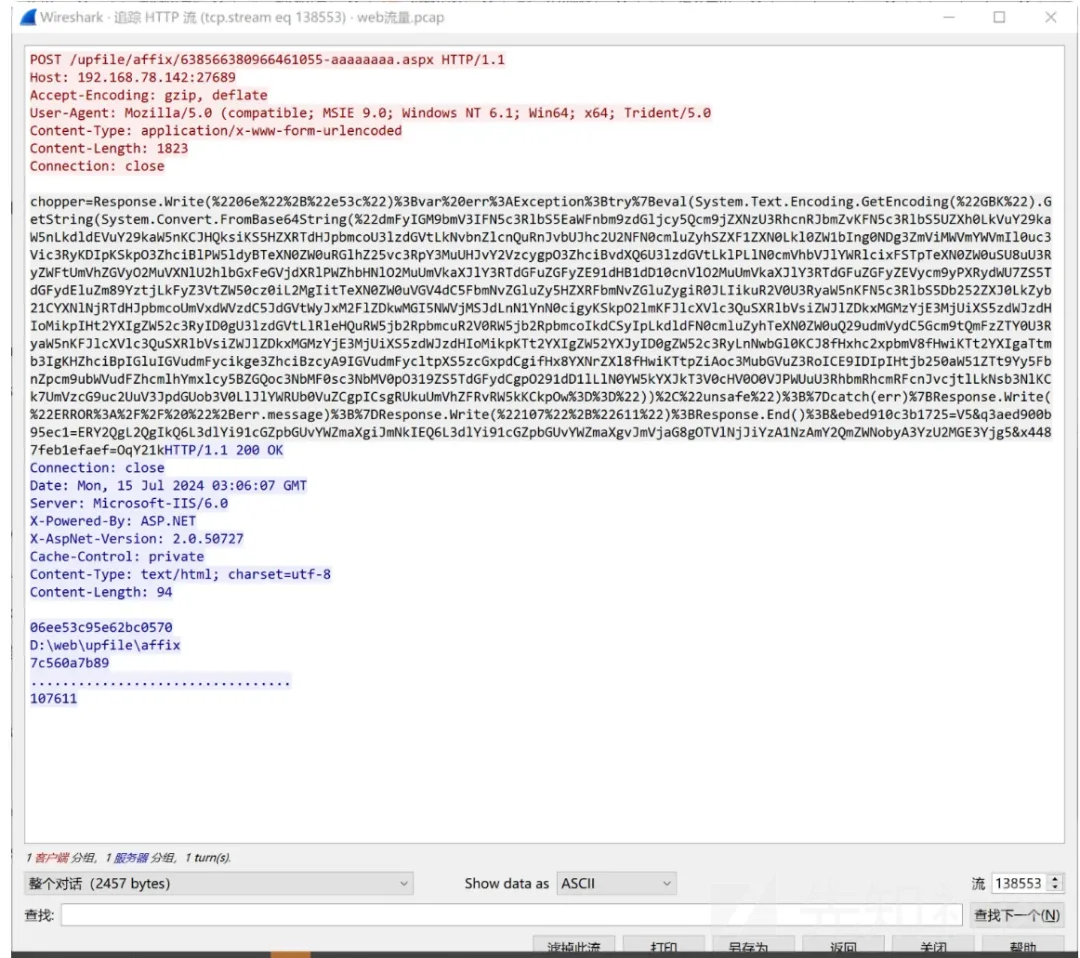Click the 服务器 分组 server packets label
The width and height of the screenshot is (1080, 958).
145,857
